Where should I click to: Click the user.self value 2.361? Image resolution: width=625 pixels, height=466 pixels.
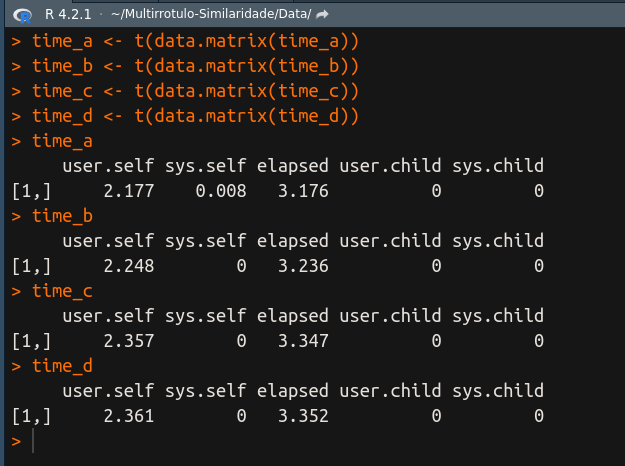[129, 416]
